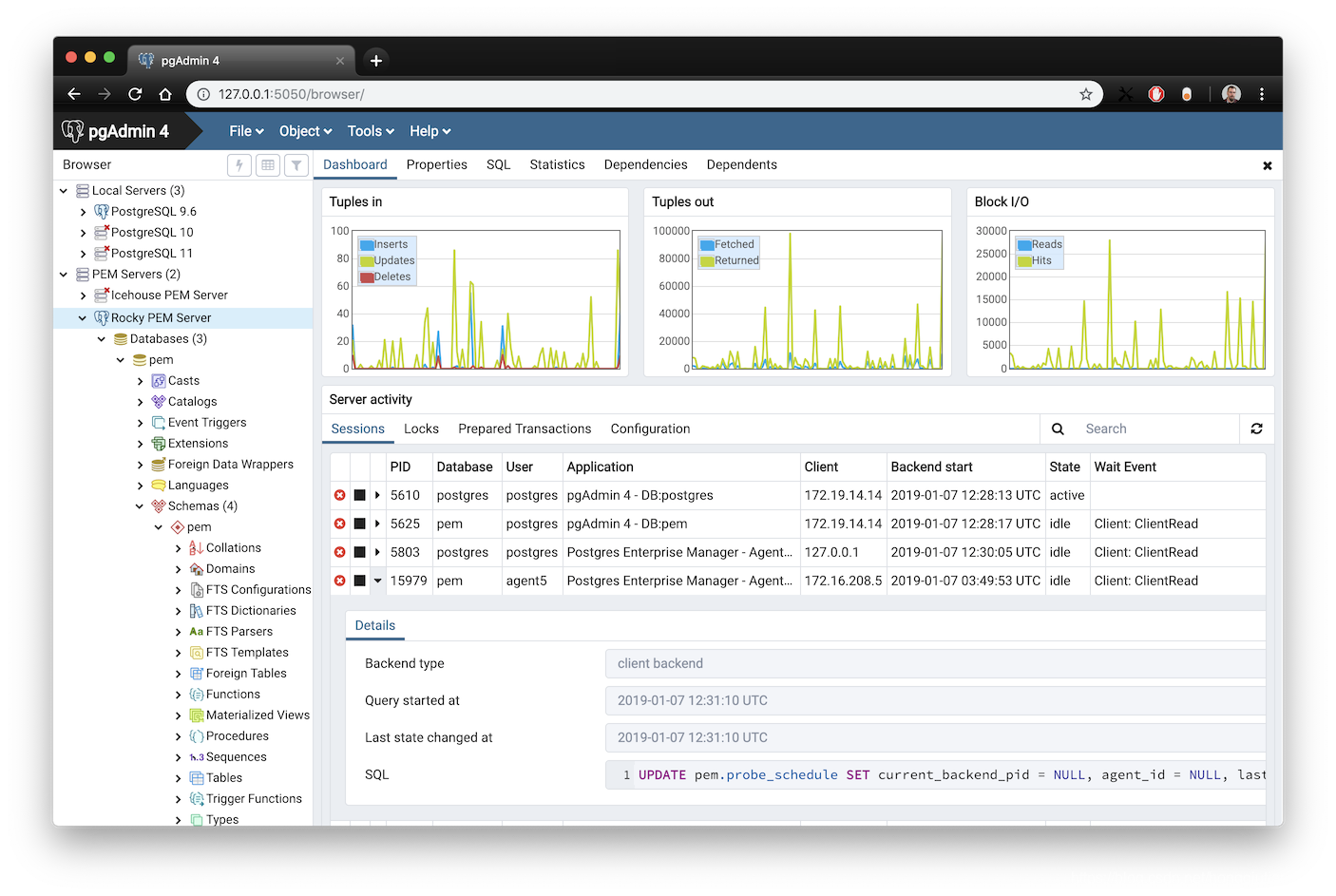Viewport: 1336px width, 896px height.
Task: Open the Tools menu
Action: (369, 130)
